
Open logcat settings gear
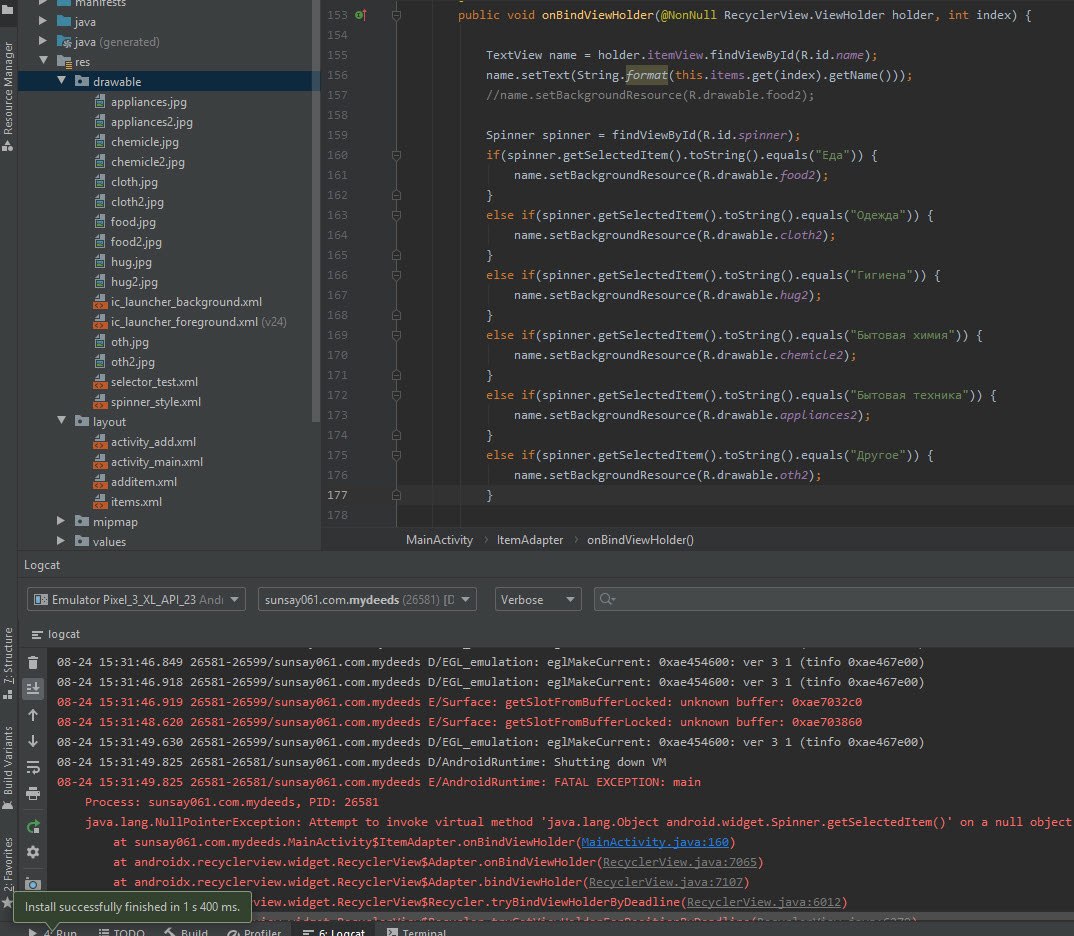(x=33, y=852)
